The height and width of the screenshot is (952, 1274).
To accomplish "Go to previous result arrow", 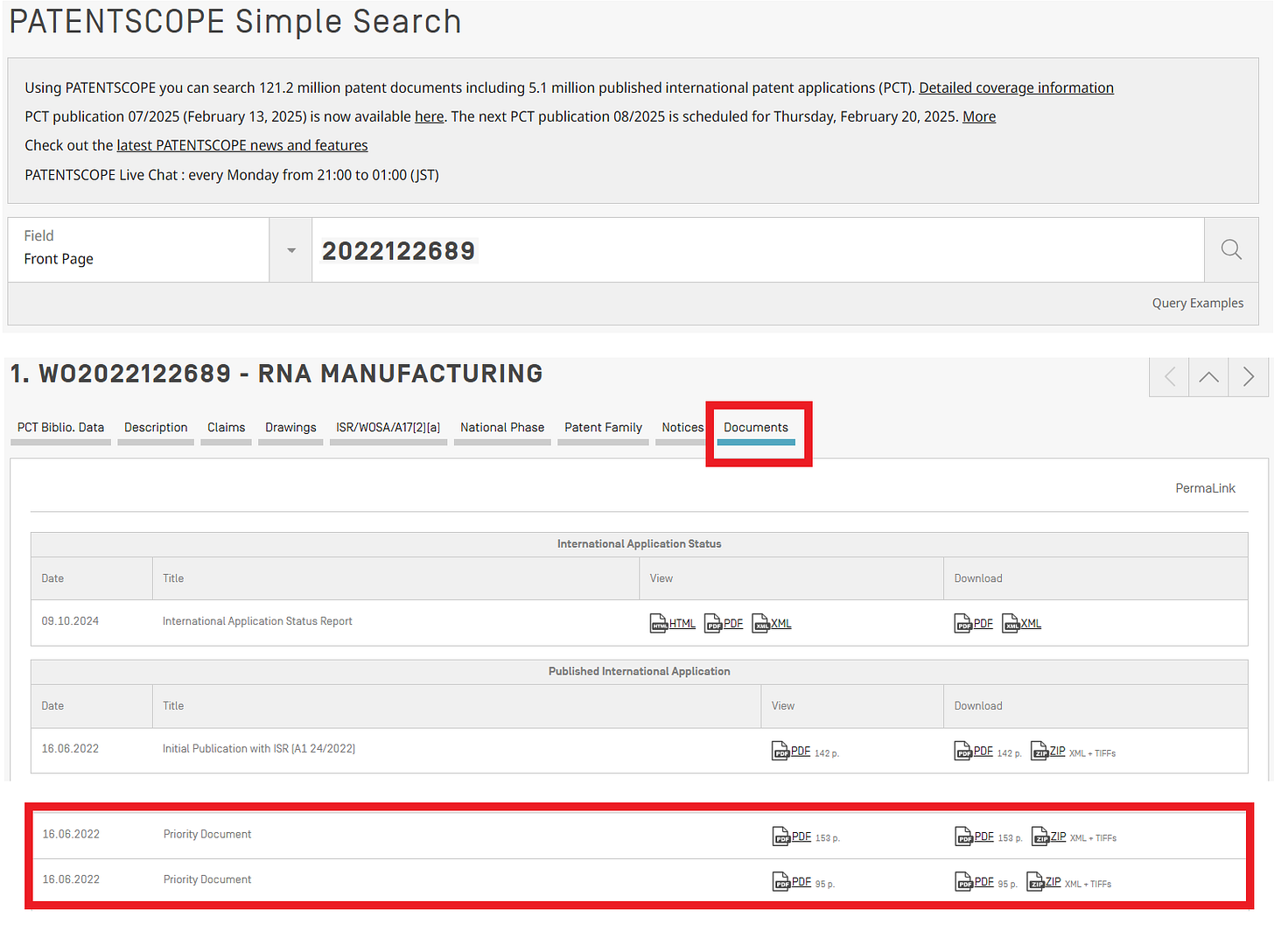I will 1170,377.
